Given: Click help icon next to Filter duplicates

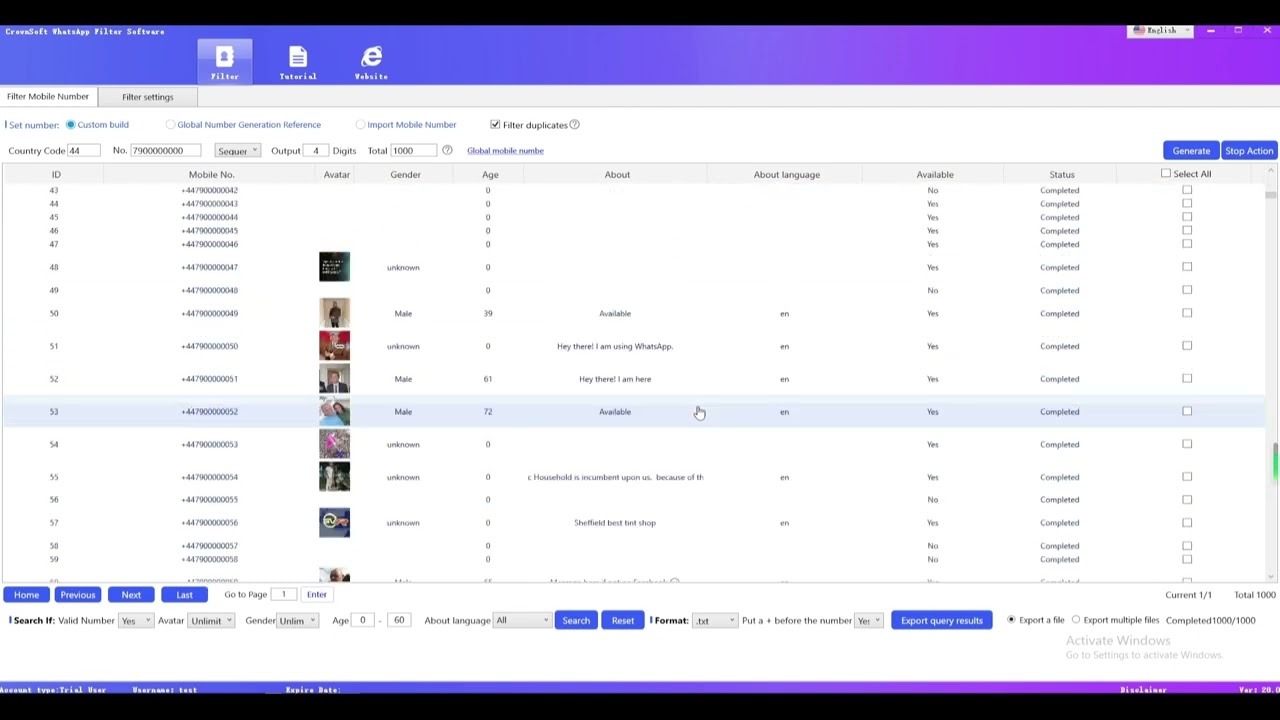Looking at the screenshot, I should click(574, 125).
